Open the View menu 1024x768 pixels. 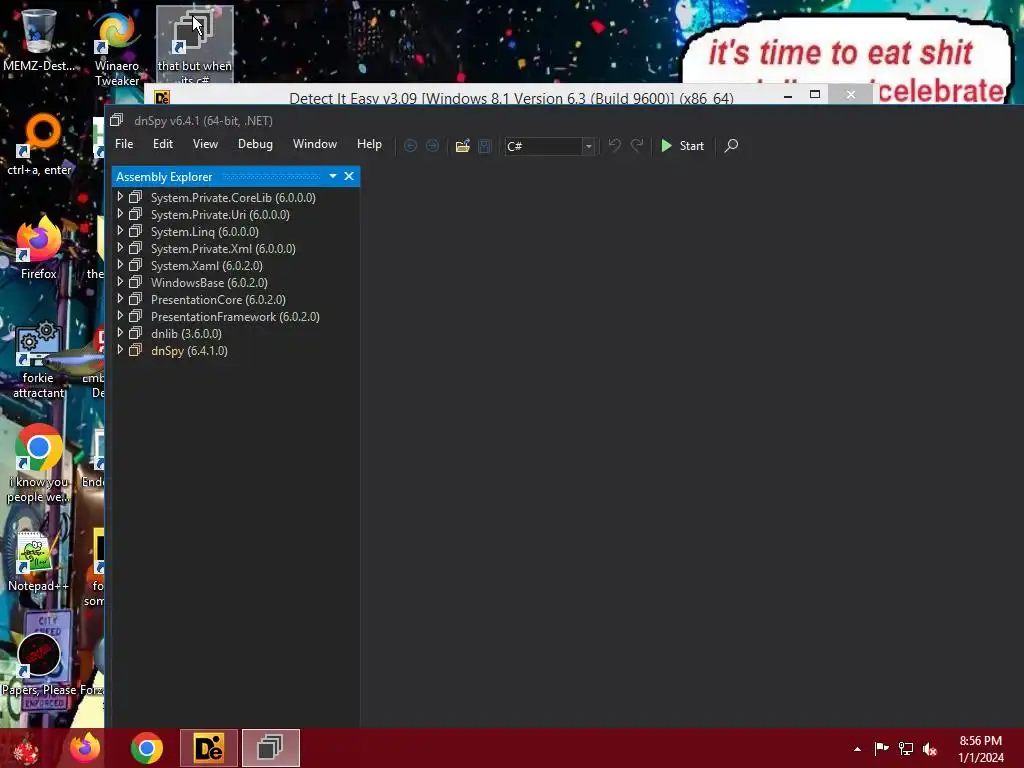[205, 144]
